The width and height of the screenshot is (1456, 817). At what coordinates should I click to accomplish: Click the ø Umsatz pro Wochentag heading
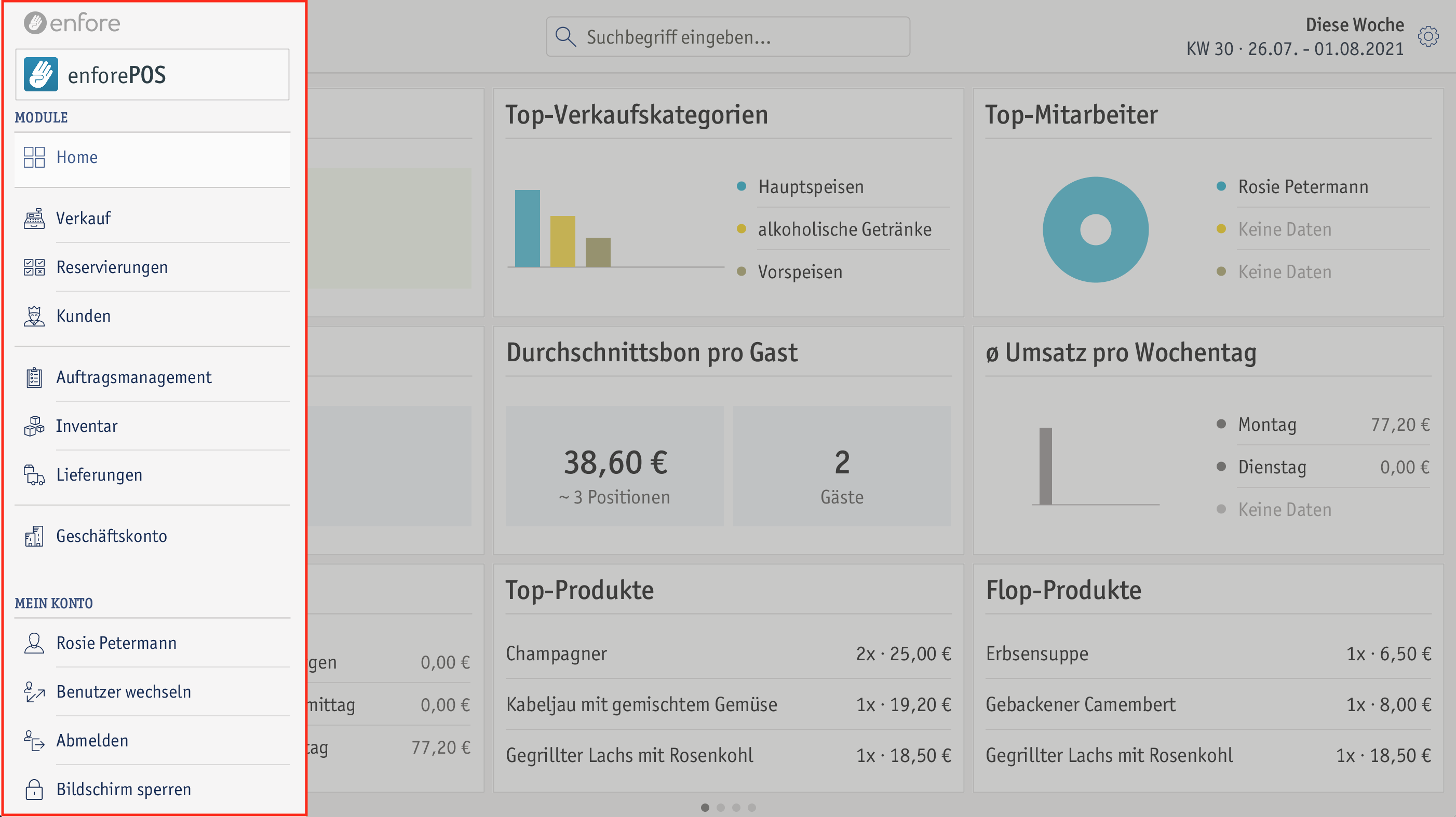pos(1122,352)
